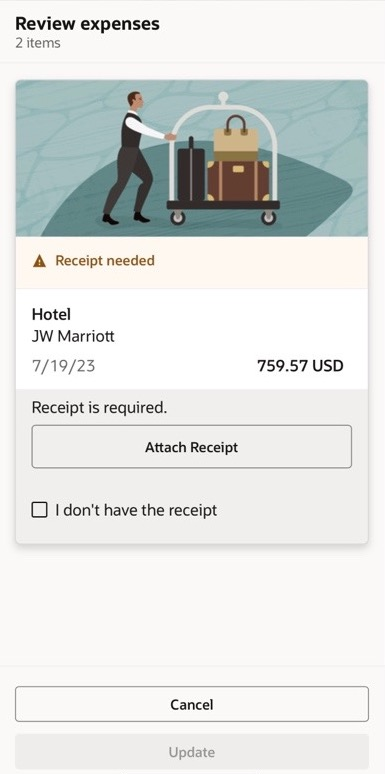
Task: Click the "Receipt is required." message
Action: coord(99,408)
